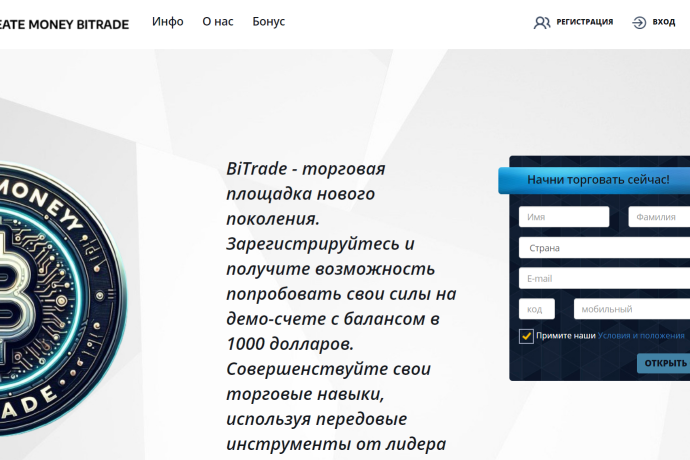The image size is (690, 460).
Task: Click the РЕГИСТРАЦИЯ link
Action: click(x=584, y=22)
